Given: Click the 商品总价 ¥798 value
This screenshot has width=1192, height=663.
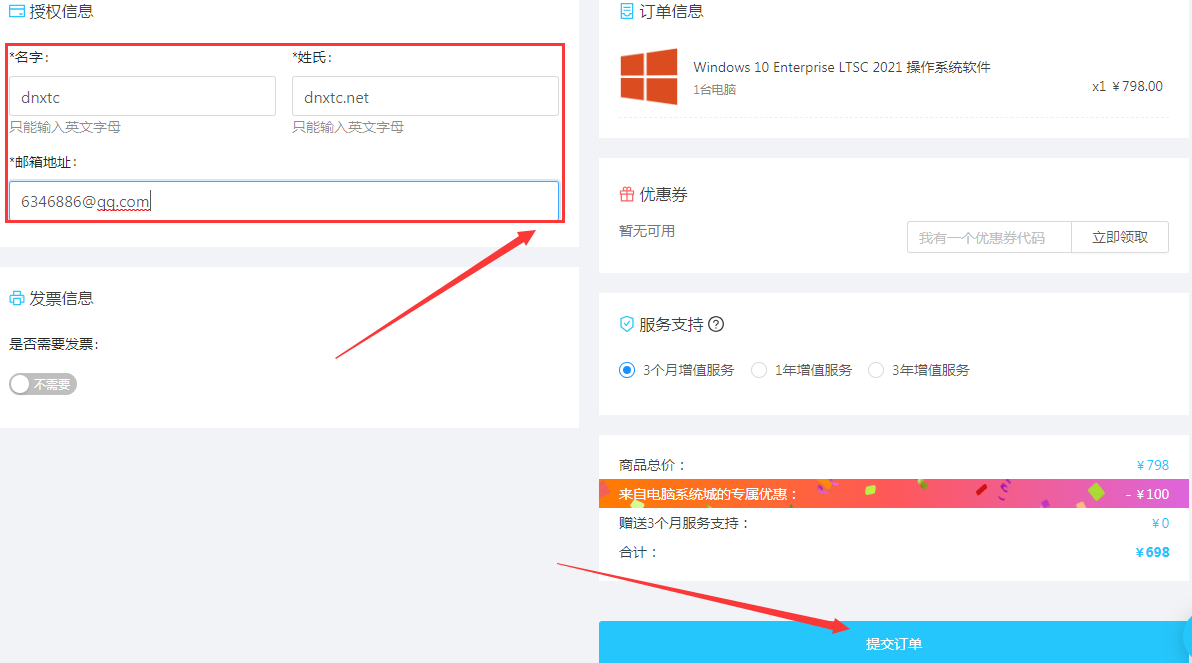Looking at the screenshot, I should click(1152, 465).
